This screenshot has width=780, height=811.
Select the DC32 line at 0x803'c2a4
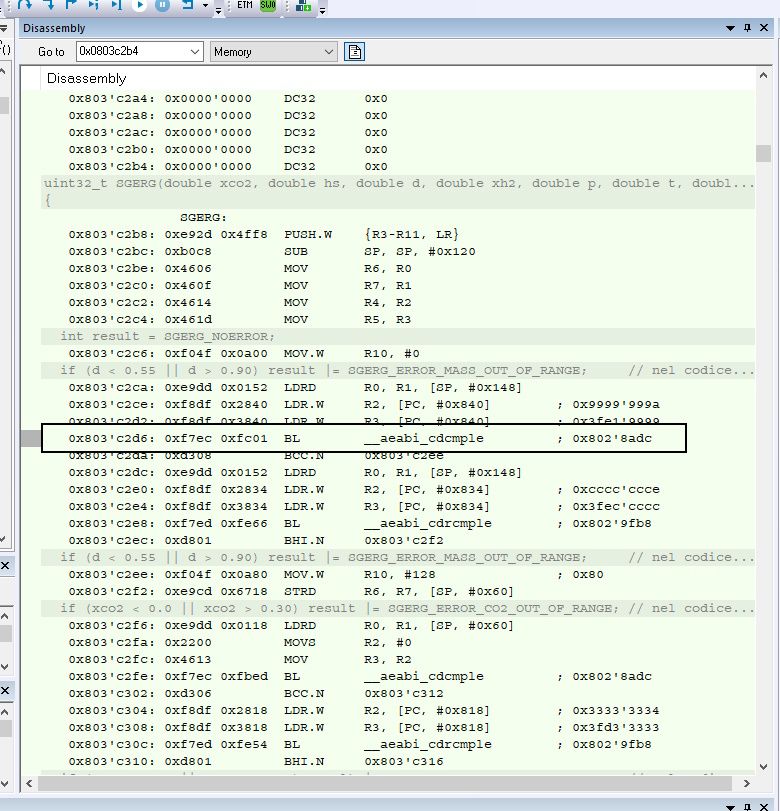pos(398,98)
